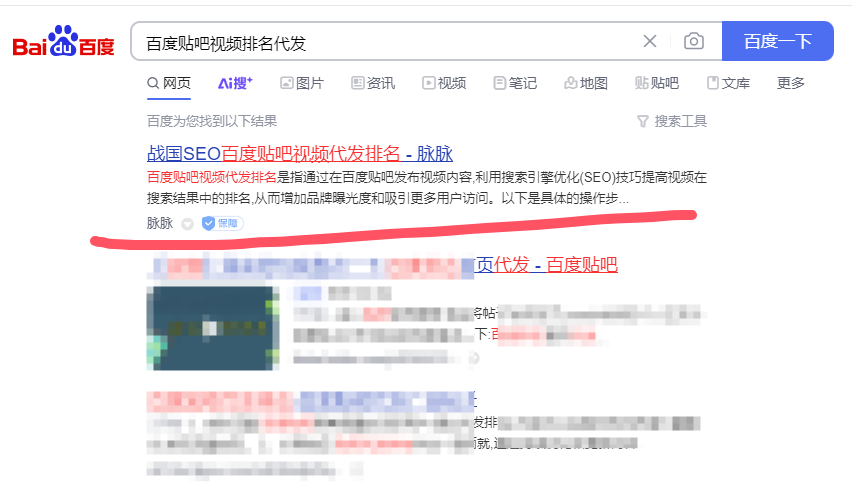Image resolution: width=852 pixels, height=498 pixels.
Task: Open the 笔记 tab
Action: 515,83
